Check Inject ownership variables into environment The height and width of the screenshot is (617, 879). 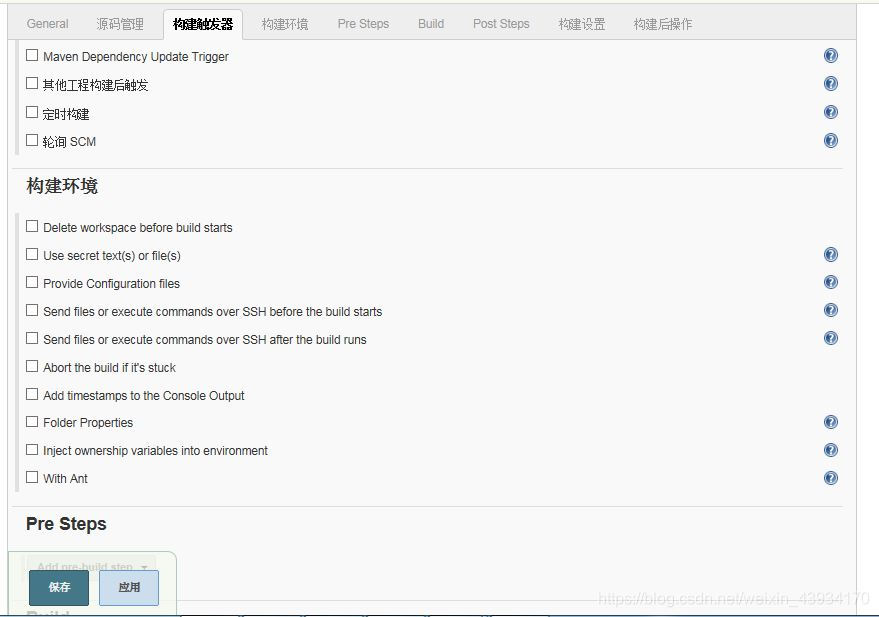pos(32,449)
